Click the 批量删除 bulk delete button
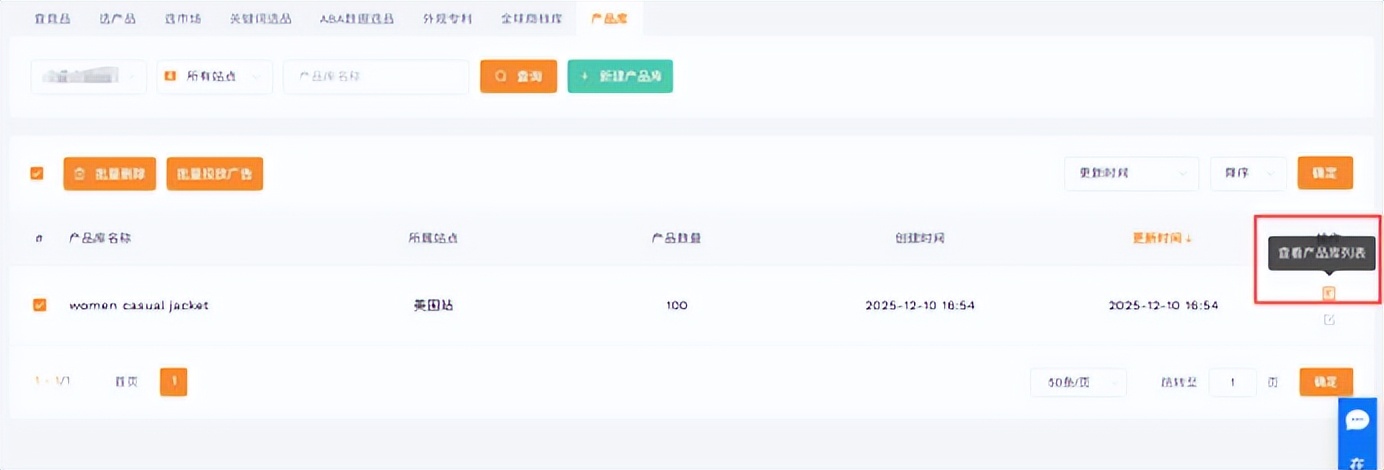This screenshot has width=1384, height=470. point(110,174)
